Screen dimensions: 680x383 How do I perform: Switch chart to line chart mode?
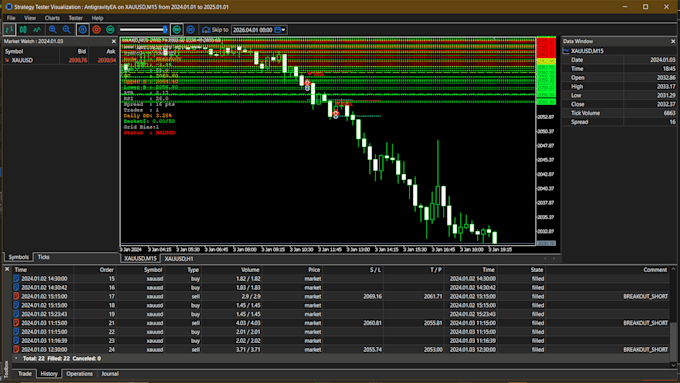click(x=37, y=29)
